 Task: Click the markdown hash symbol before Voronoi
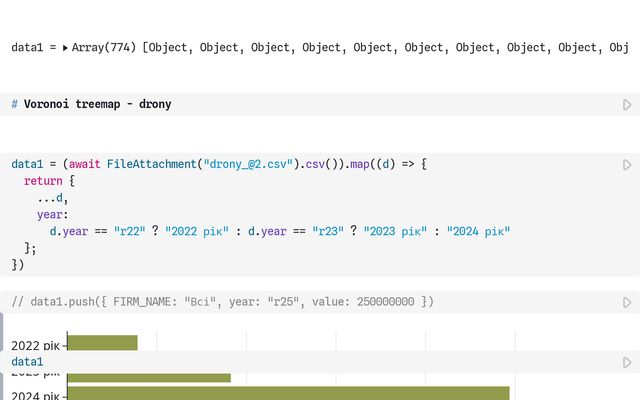(15, 104)
